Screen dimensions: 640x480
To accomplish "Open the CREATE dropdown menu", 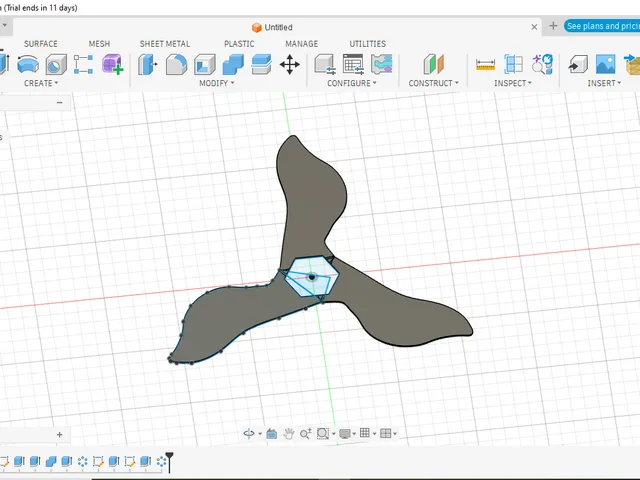I will point(41,83).
